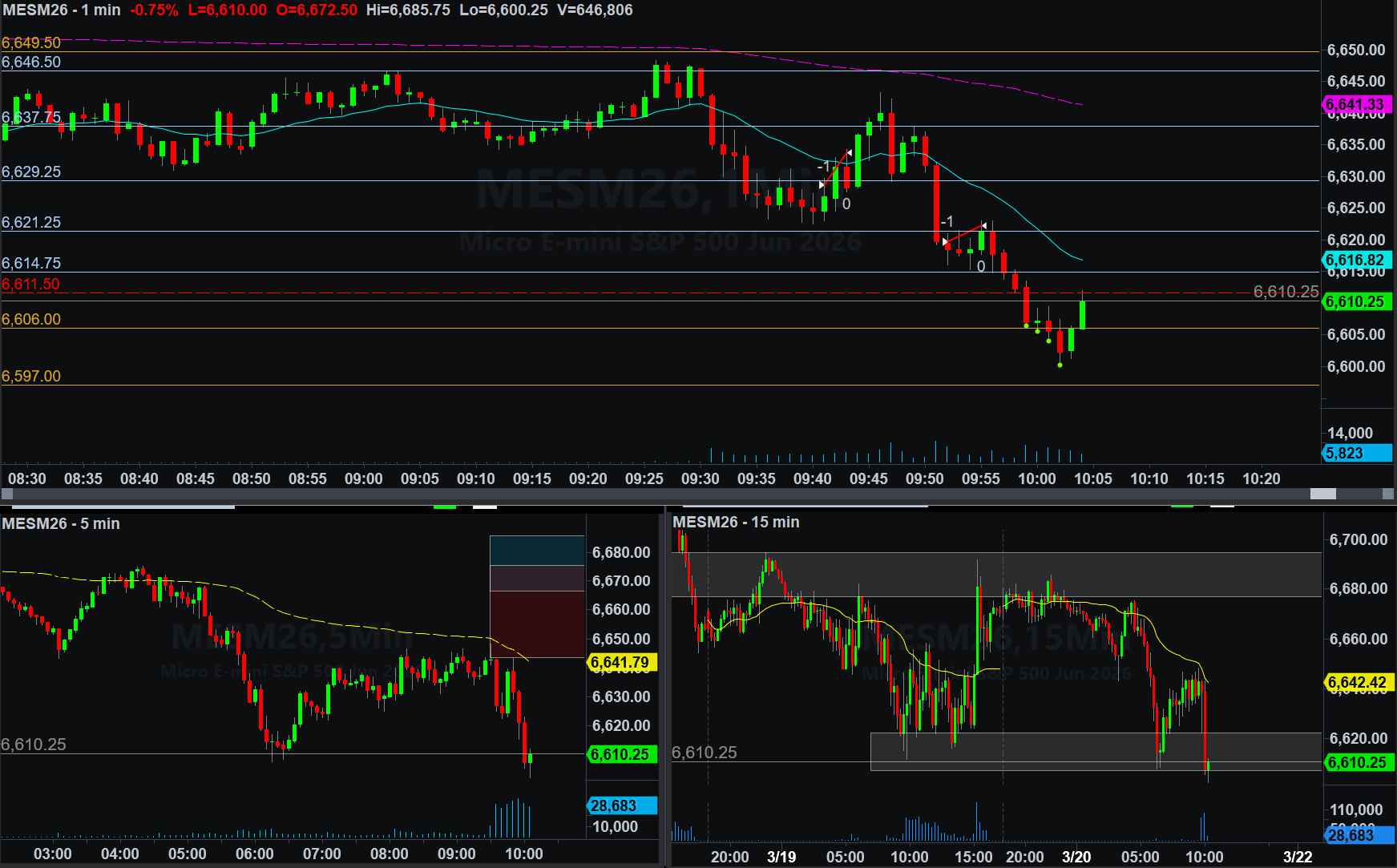Viewport: 1397px width, 868px height.
Task: Click the magenta 6,641.33 price tag
Action: coord(1355,105)
